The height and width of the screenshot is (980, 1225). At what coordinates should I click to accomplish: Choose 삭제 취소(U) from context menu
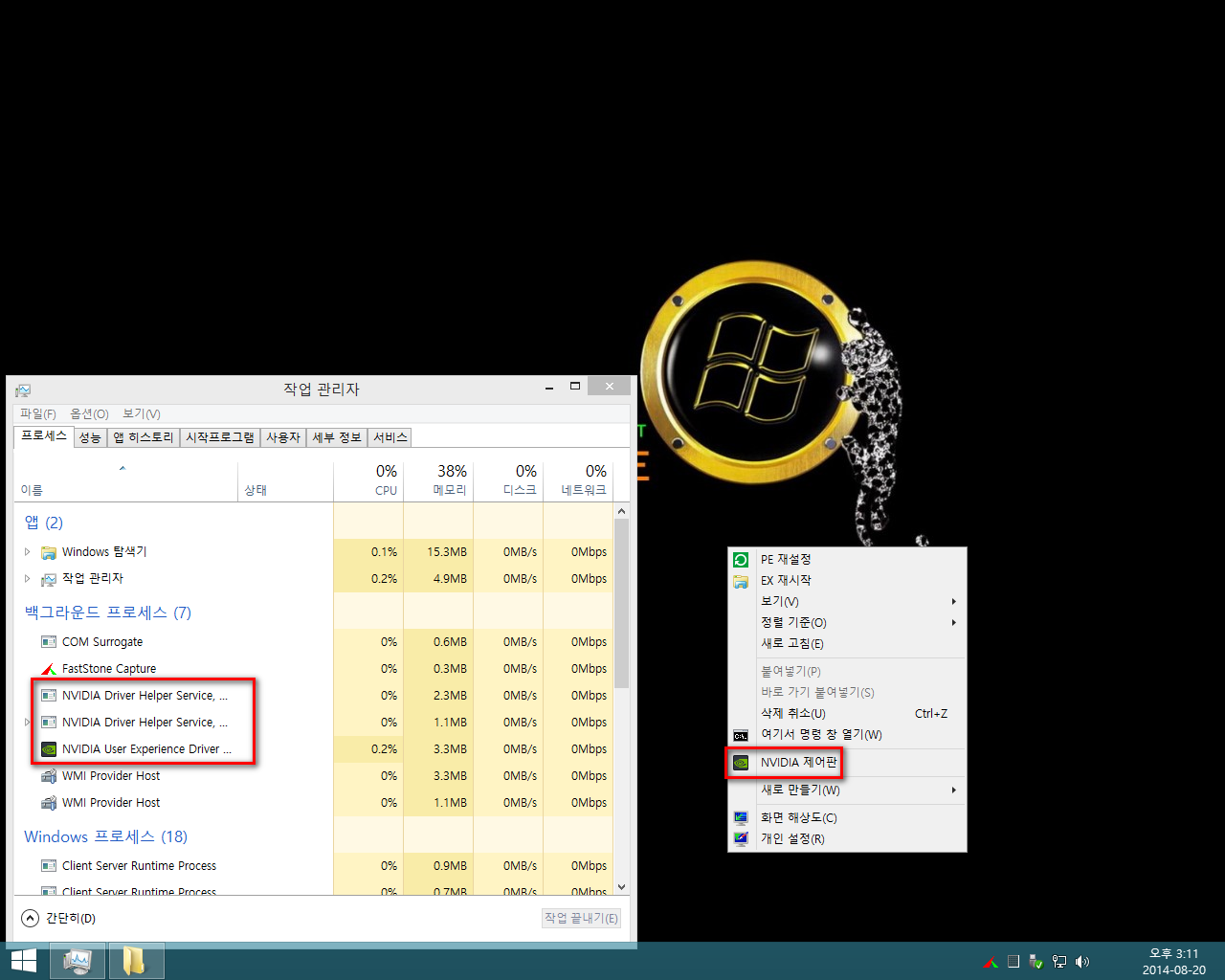[x=847, y=714]
